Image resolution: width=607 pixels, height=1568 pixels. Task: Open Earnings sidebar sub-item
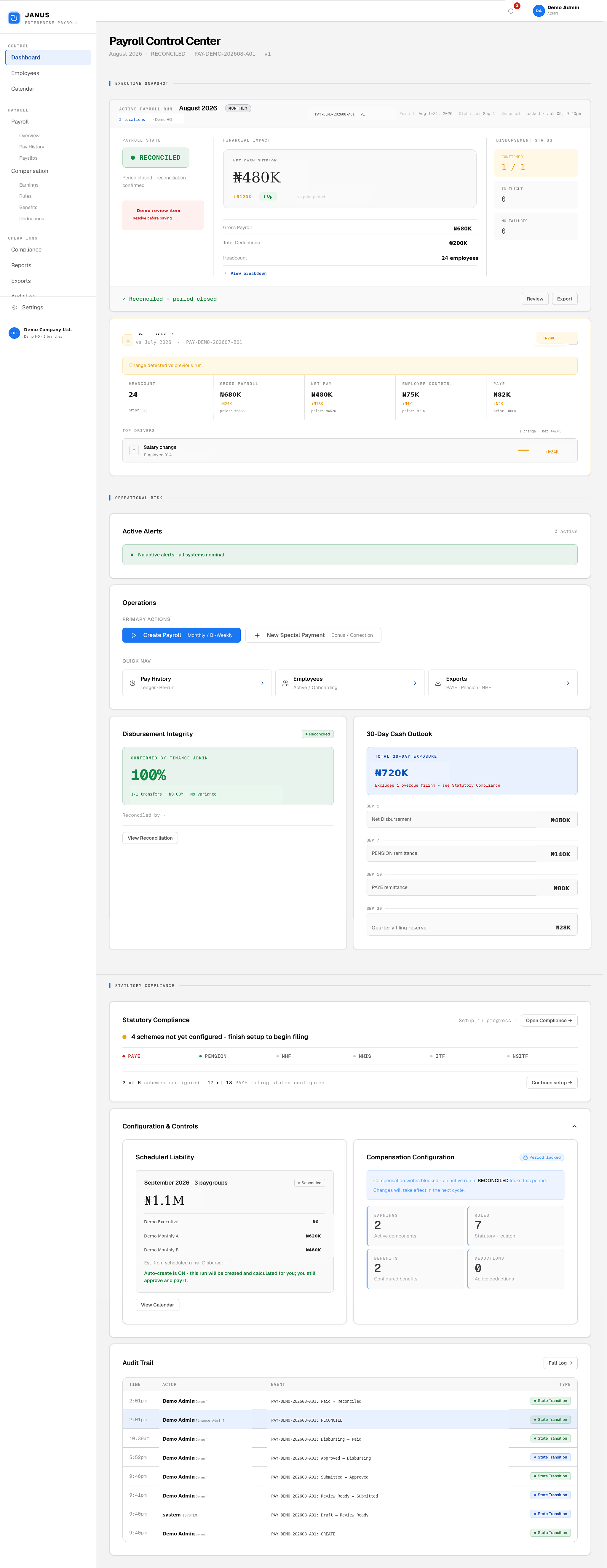tap(29, 185)
